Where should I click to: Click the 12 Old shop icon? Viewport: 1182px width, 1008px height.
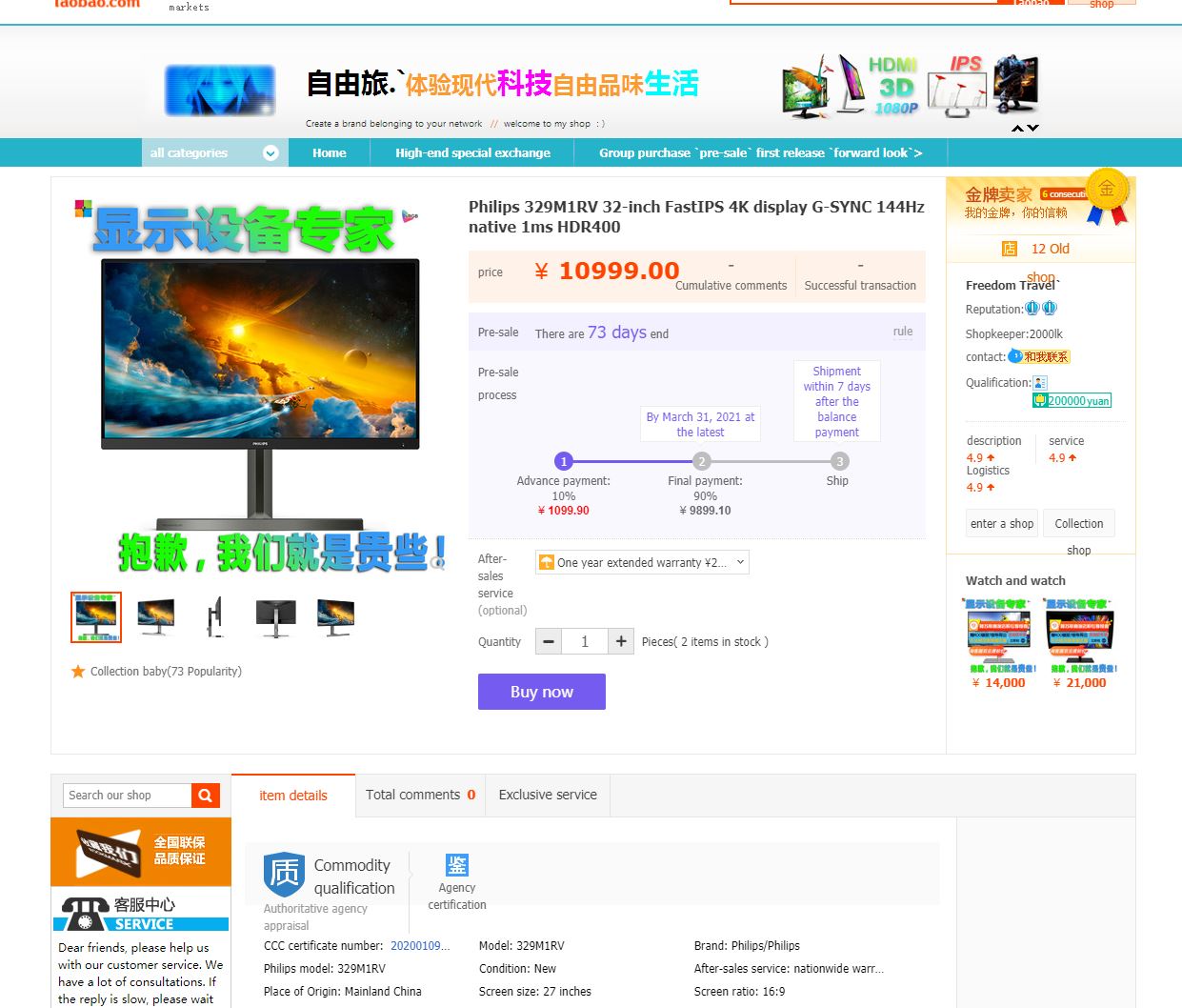pos(1010,249)
